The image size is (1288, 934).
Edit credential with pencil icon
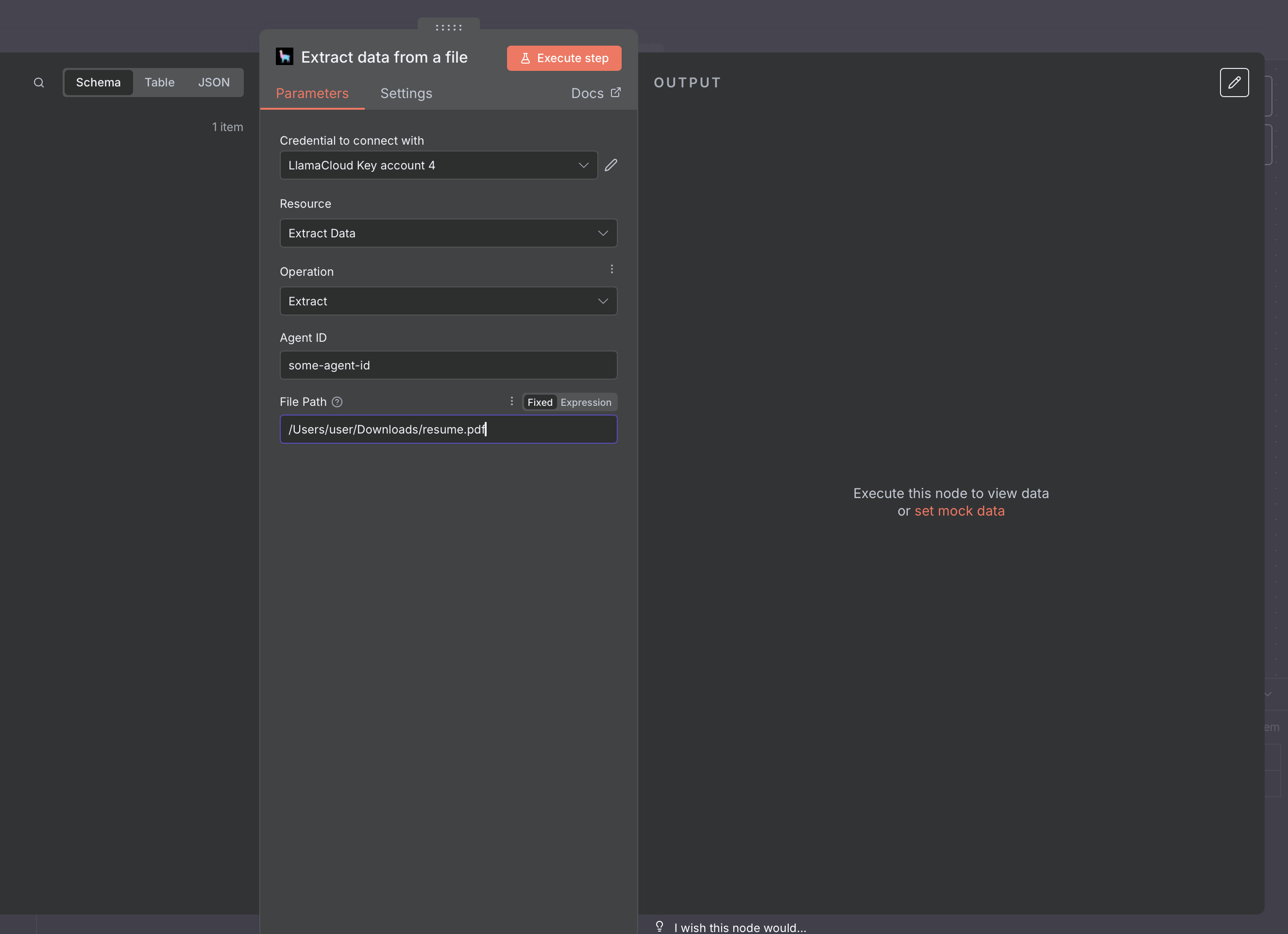tap(611, 165)
